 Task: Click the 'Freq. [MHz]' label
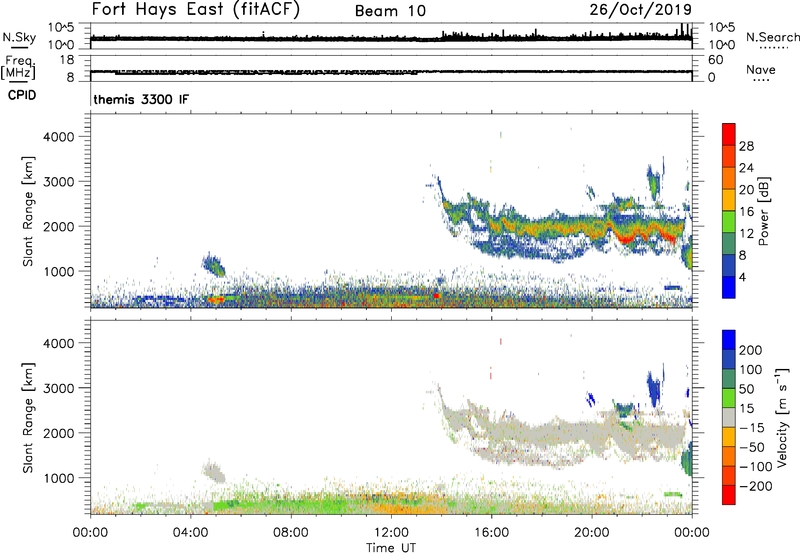(18, 67)
